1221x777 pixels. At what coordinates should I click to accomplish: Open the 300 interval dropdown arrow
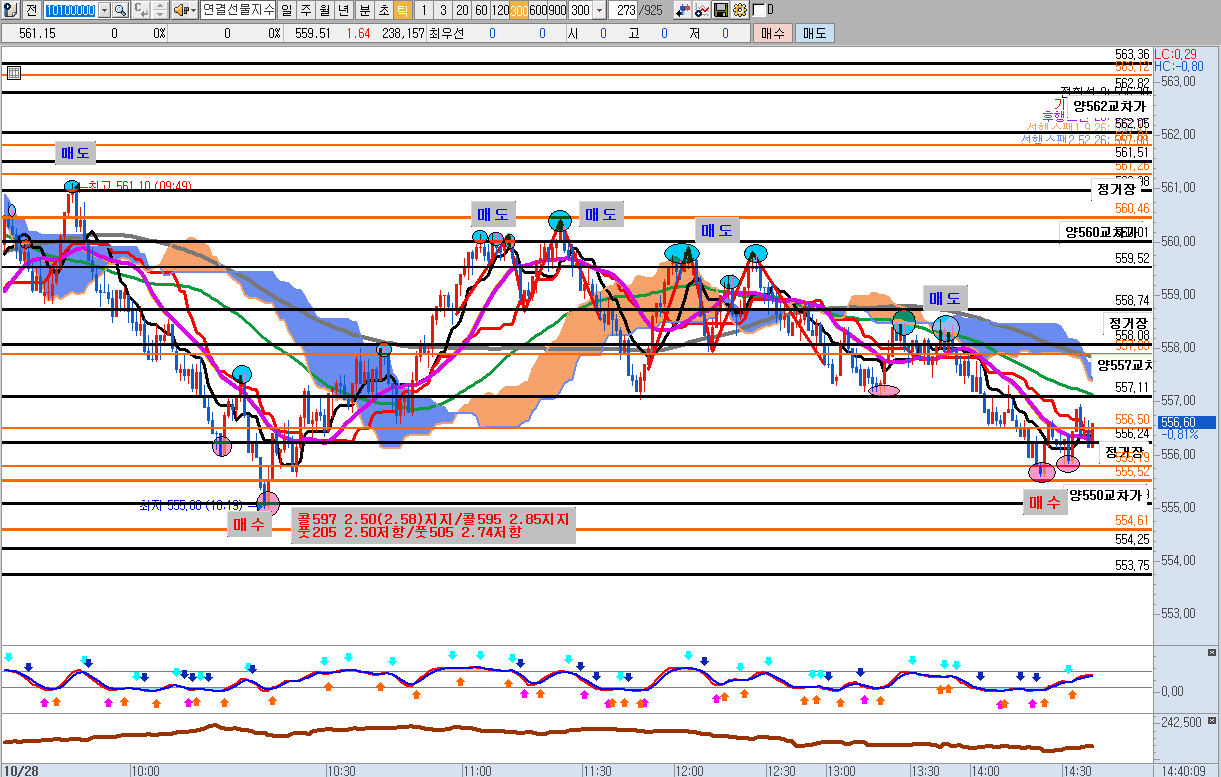(599, 10)
